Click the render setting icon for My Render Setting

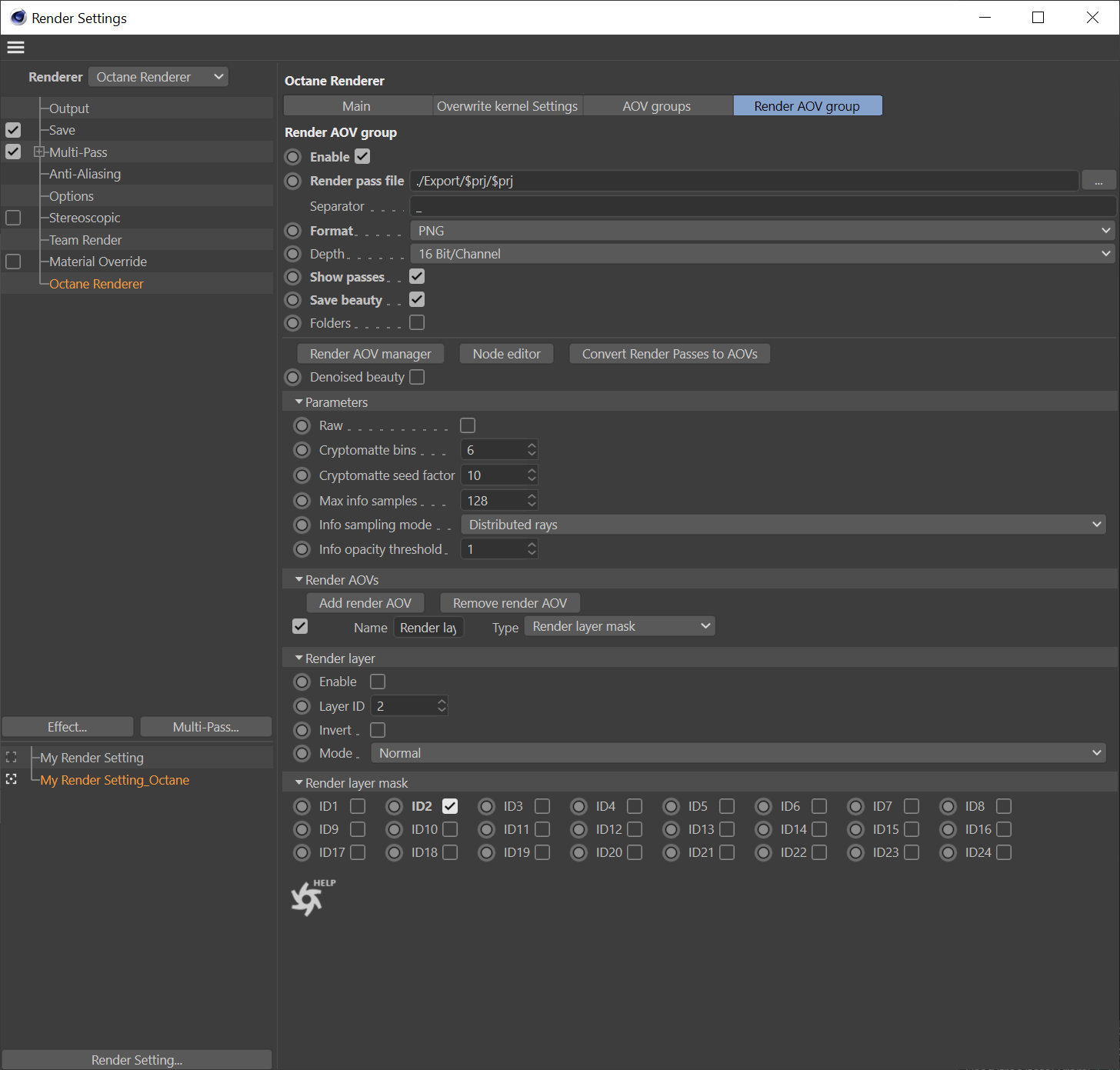(11, 758)
